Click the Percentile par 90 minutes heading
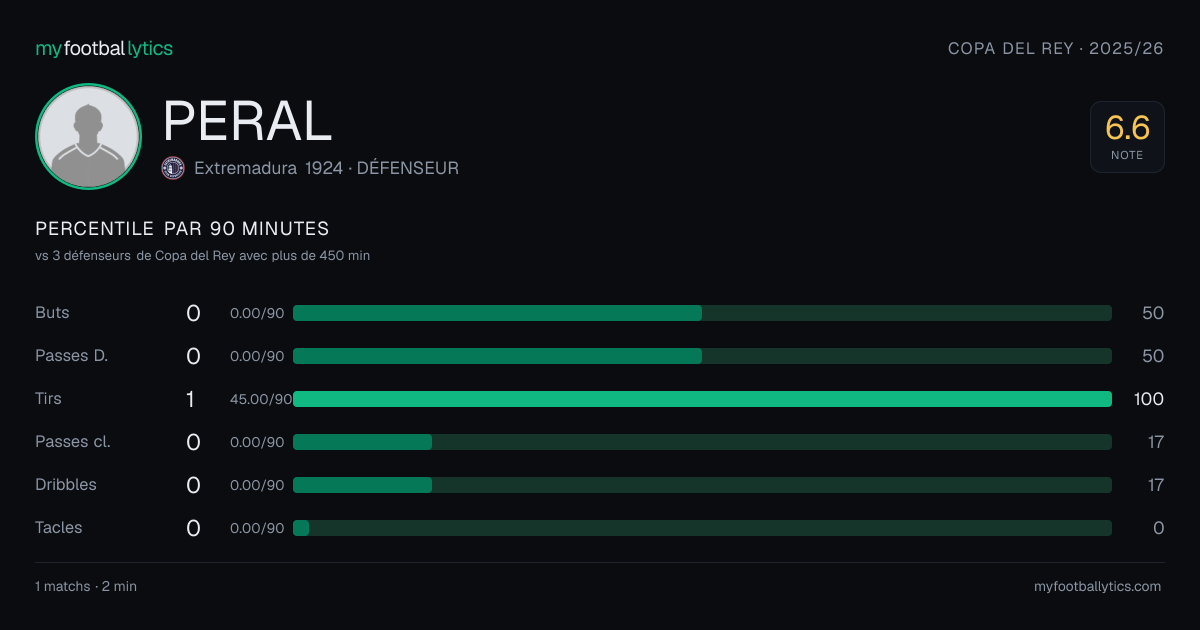The height and width of the screenshot is (630, 1200). click(x=182, y=229)
